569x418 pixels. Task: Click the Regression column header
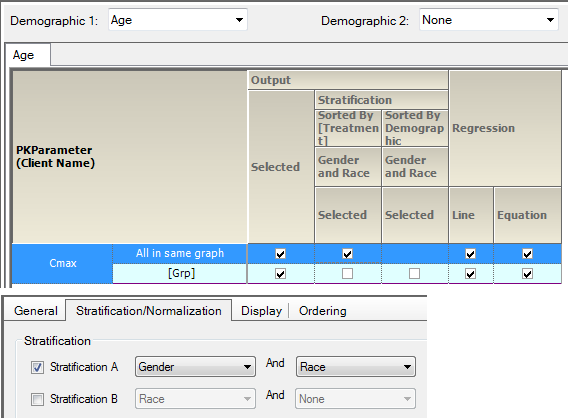(505, 128)
